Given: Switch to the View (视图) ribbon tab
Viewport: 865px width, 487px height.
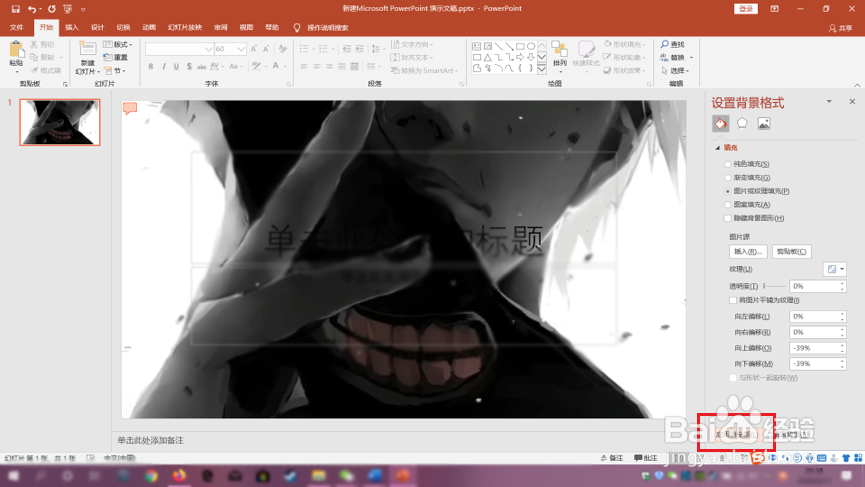Looking at the screenshot, I should coord(246,28).
